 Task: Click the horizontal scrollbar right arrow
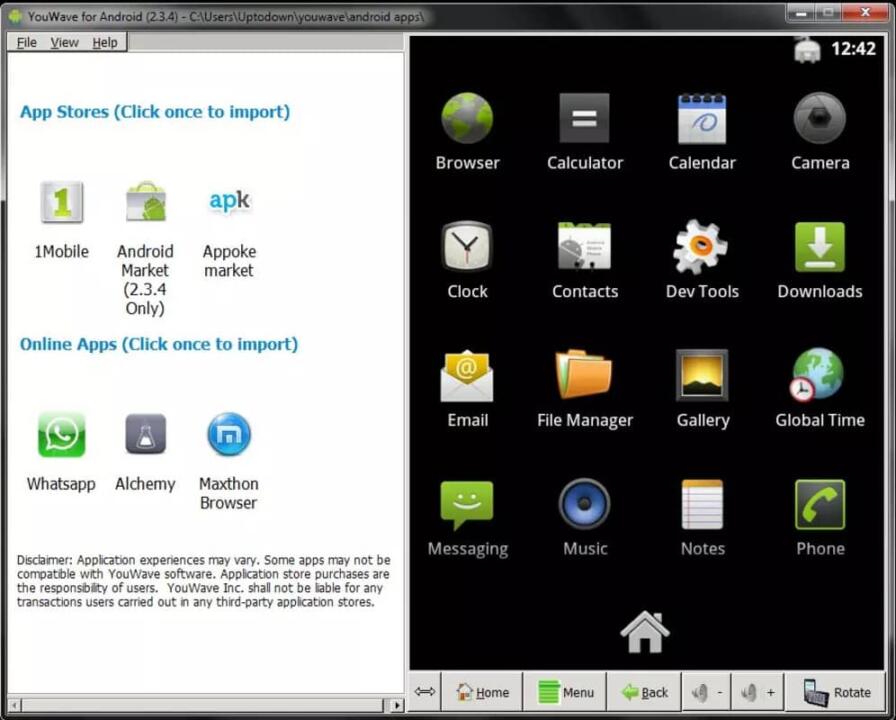point(397,705)
